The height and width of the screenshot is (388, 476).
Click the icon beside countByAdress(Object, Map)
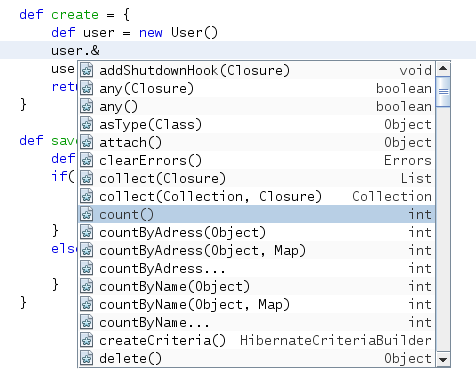87,250
